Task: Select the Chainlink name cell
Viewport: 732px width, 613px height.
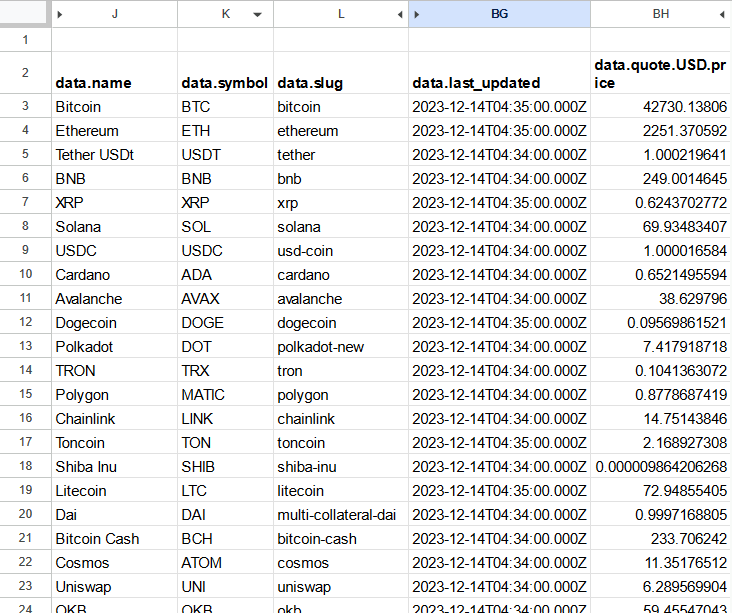Action: [x=114, y=419]
